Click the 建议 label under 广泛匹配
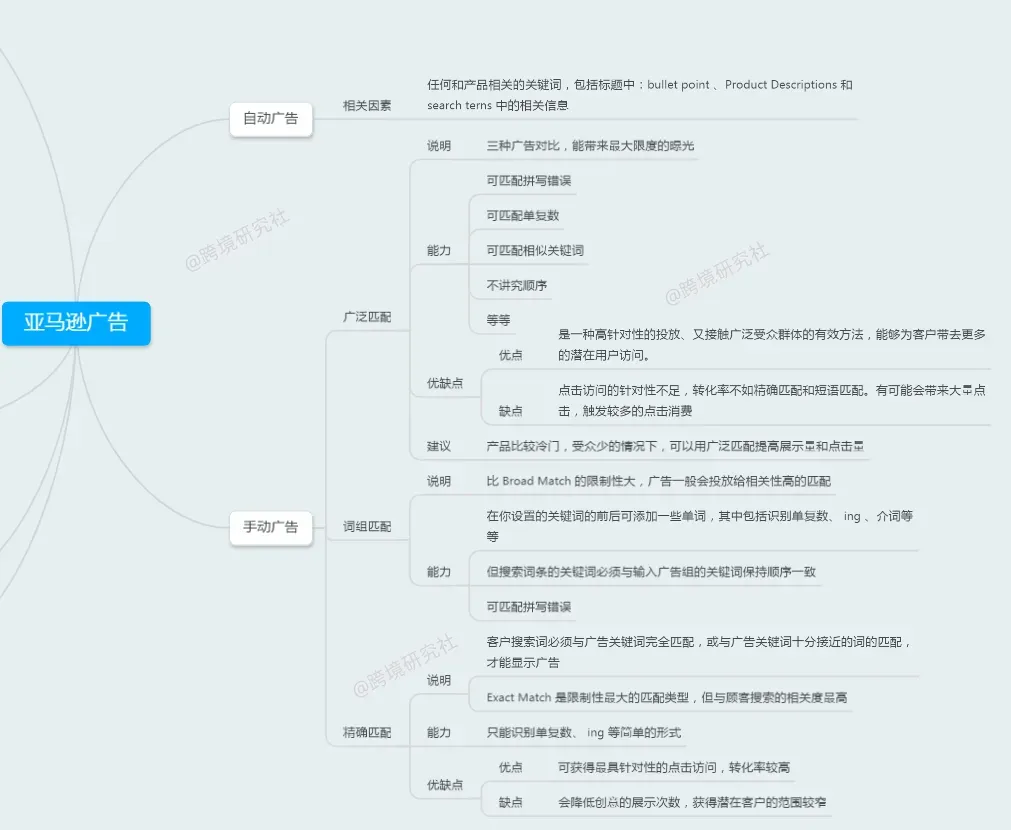 pos(438,446)
